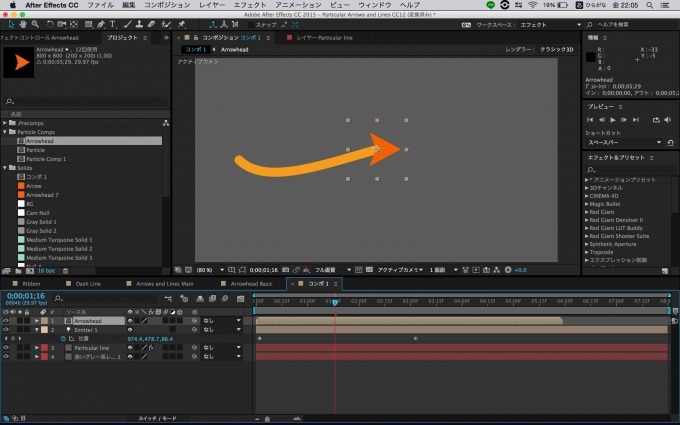
Task: Select the Zoom magnifier tool
Action: [36, 24]
